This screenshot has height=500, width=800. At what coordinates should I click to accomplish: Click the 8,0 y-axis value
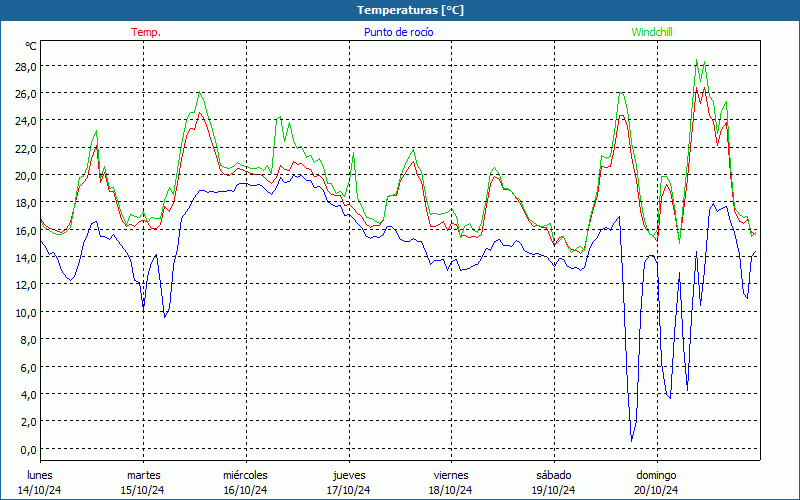coord(28,339)
